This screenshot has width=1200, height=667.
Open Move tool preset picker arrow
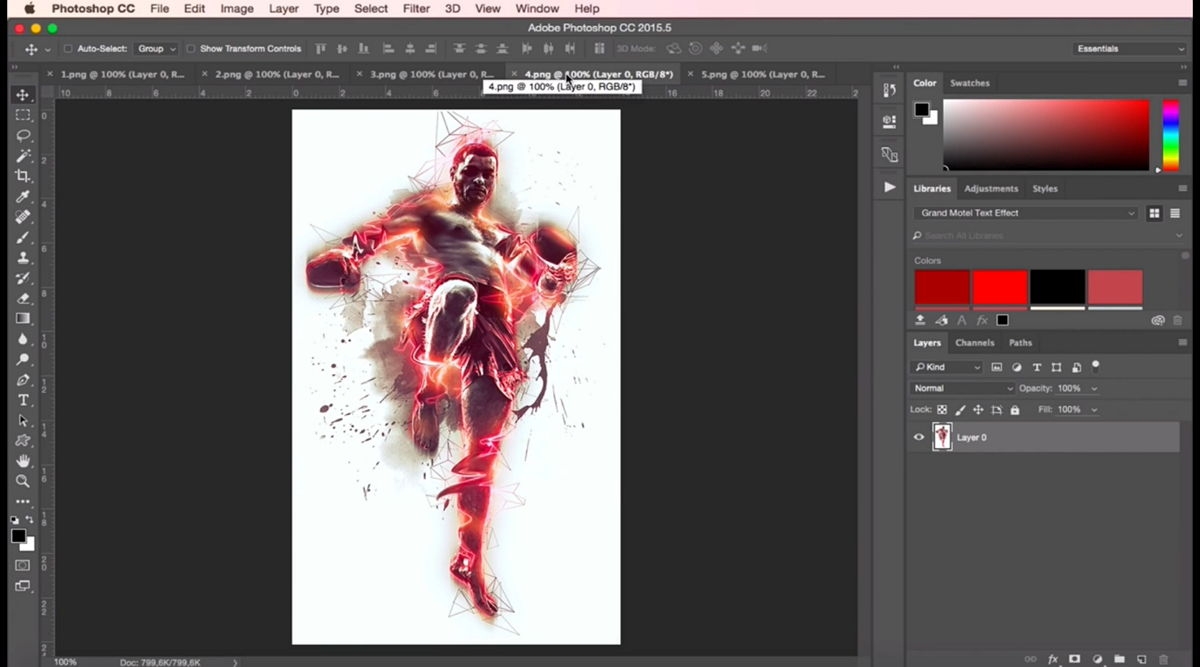pos(47,49)
